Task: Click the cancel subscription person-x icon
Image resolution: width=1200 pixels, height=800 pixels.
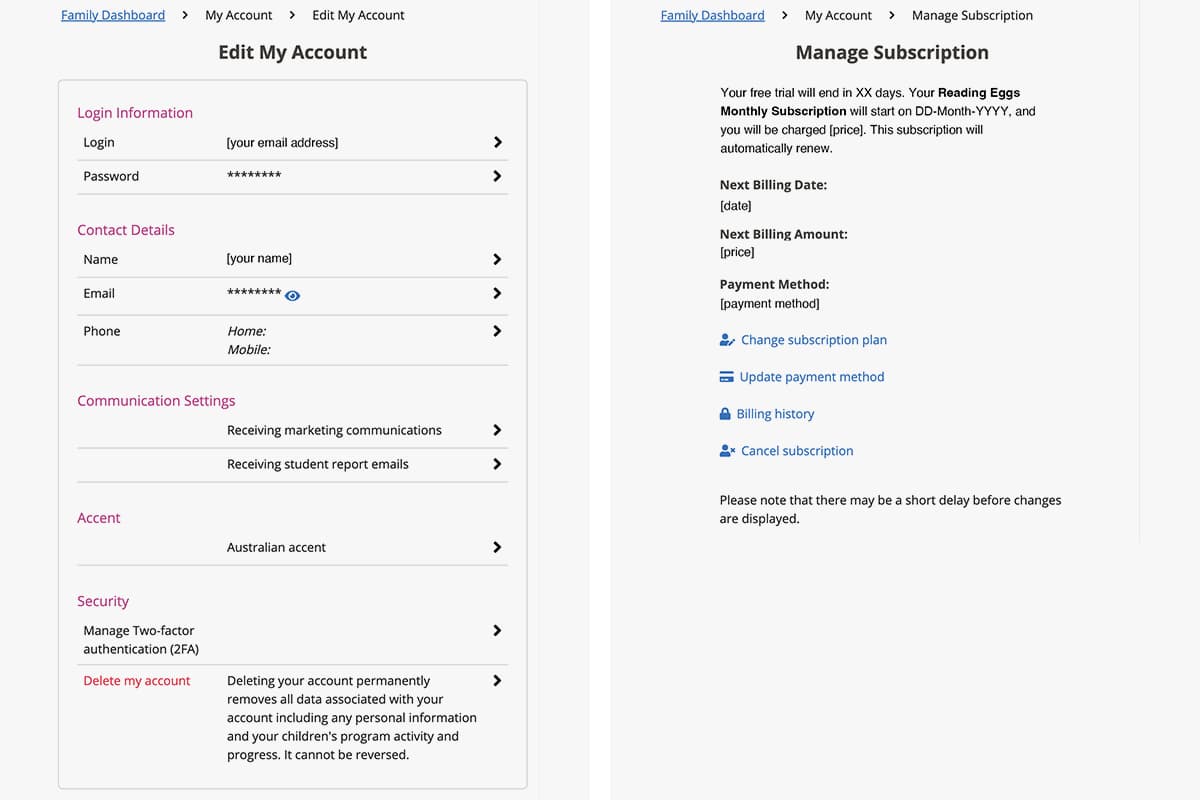Action: 726,450
